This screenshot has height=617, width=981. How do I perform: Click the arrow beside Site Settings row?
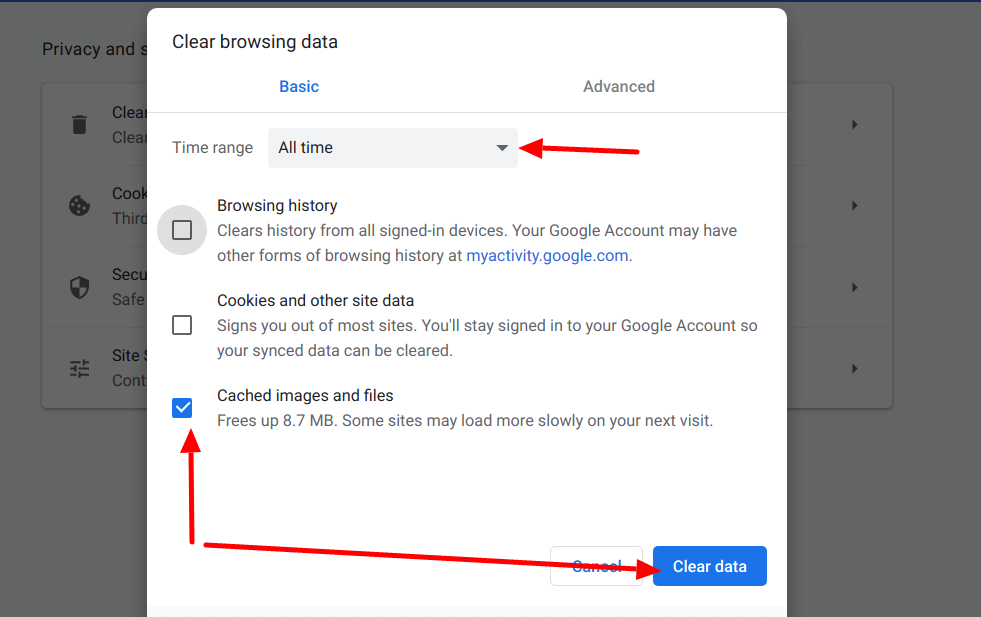pos(855,369)
